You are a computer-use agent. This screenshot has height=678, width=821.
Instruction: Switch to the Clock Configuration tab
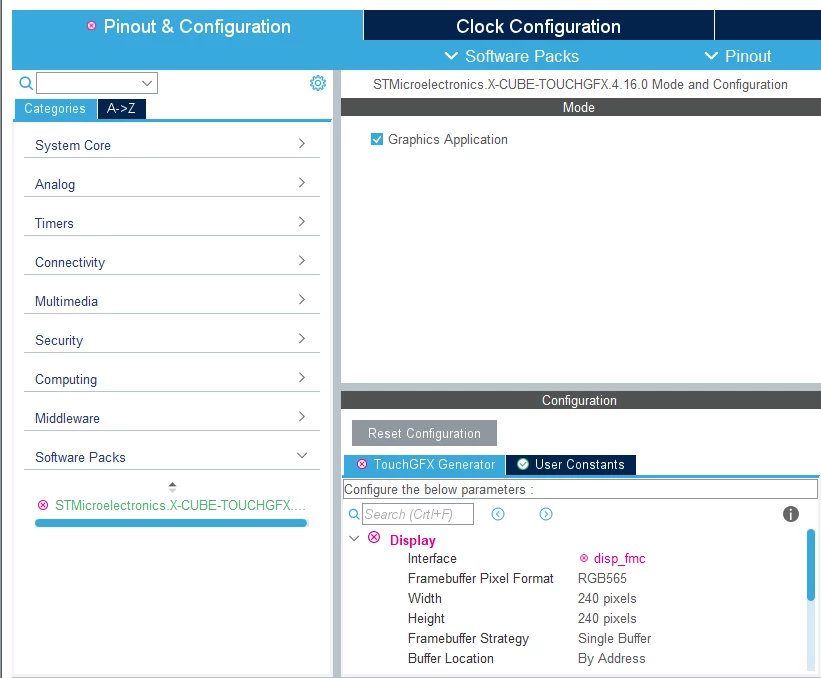[538, 26]
